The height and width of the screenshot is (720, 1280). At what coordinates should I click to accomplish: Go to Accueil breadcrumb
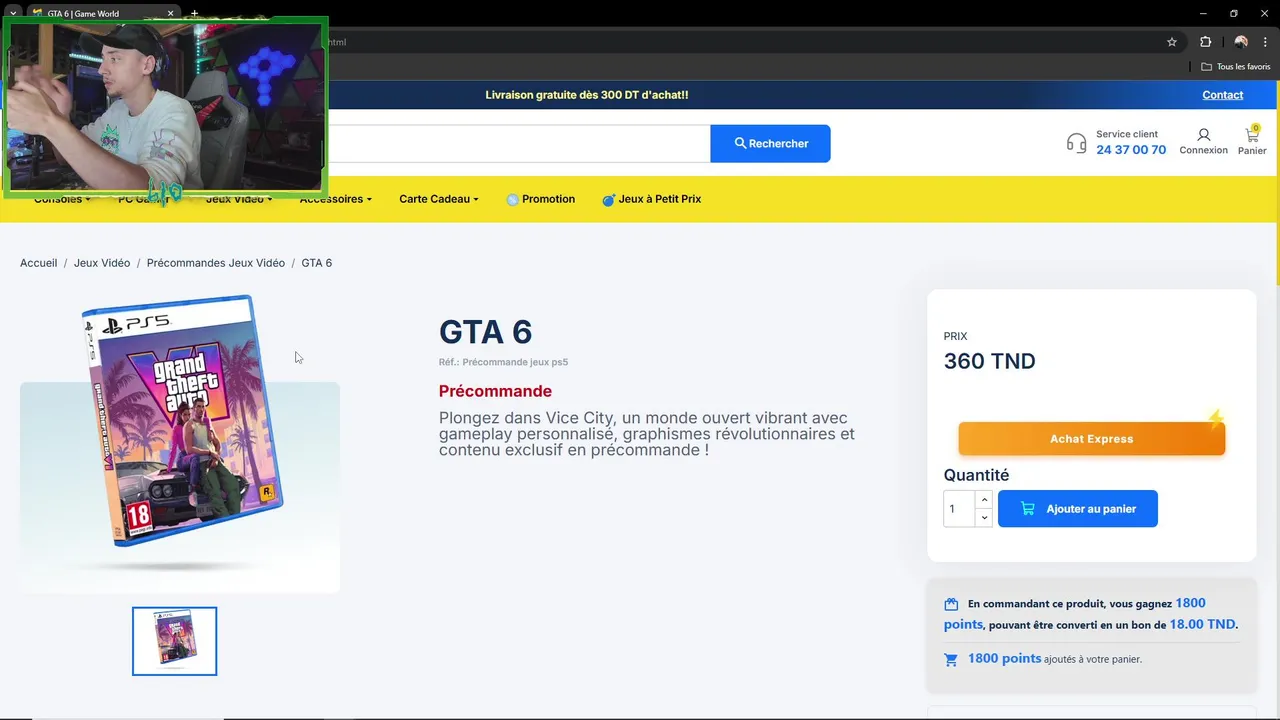(38, 263)
